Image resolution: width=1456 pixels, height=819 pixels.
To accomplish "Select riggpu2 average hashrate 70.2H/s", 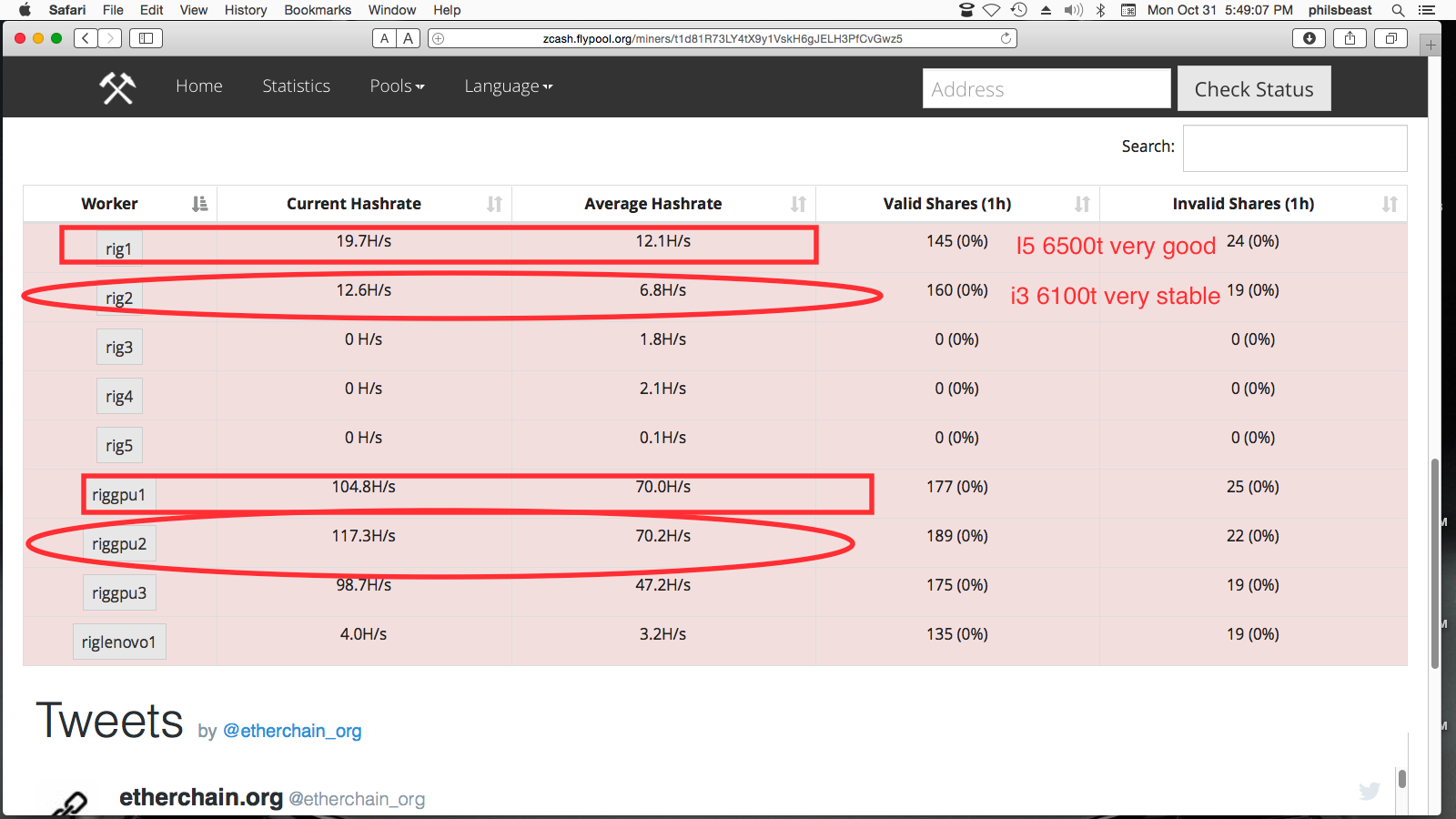I will [662, 536].
